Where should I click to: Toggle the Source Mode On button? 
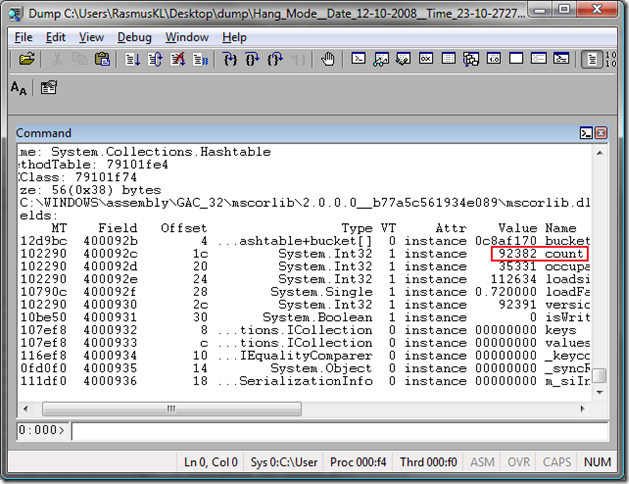(592, 59)
